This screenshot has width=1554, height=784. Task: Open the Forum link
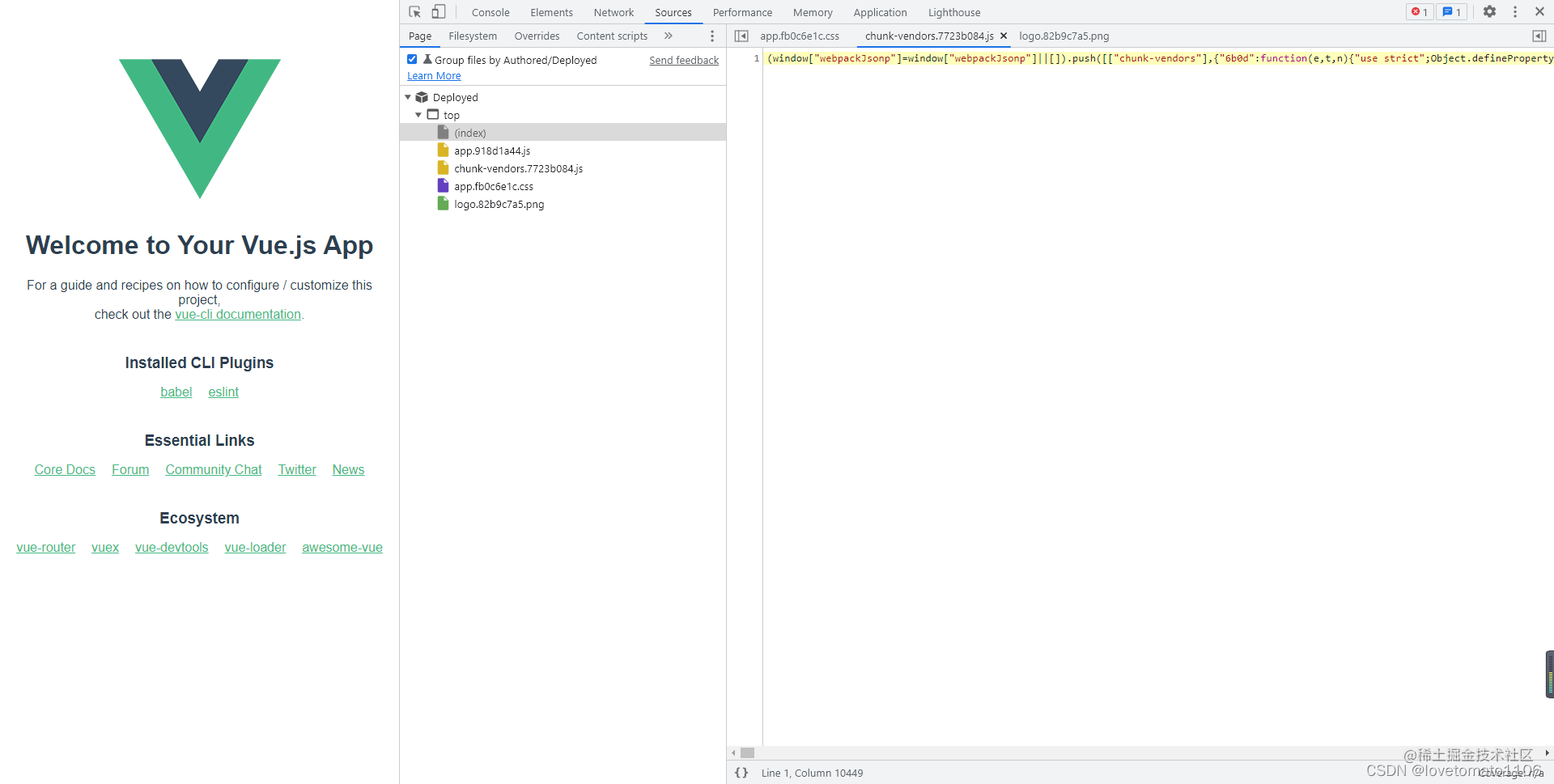pos(130,469)
